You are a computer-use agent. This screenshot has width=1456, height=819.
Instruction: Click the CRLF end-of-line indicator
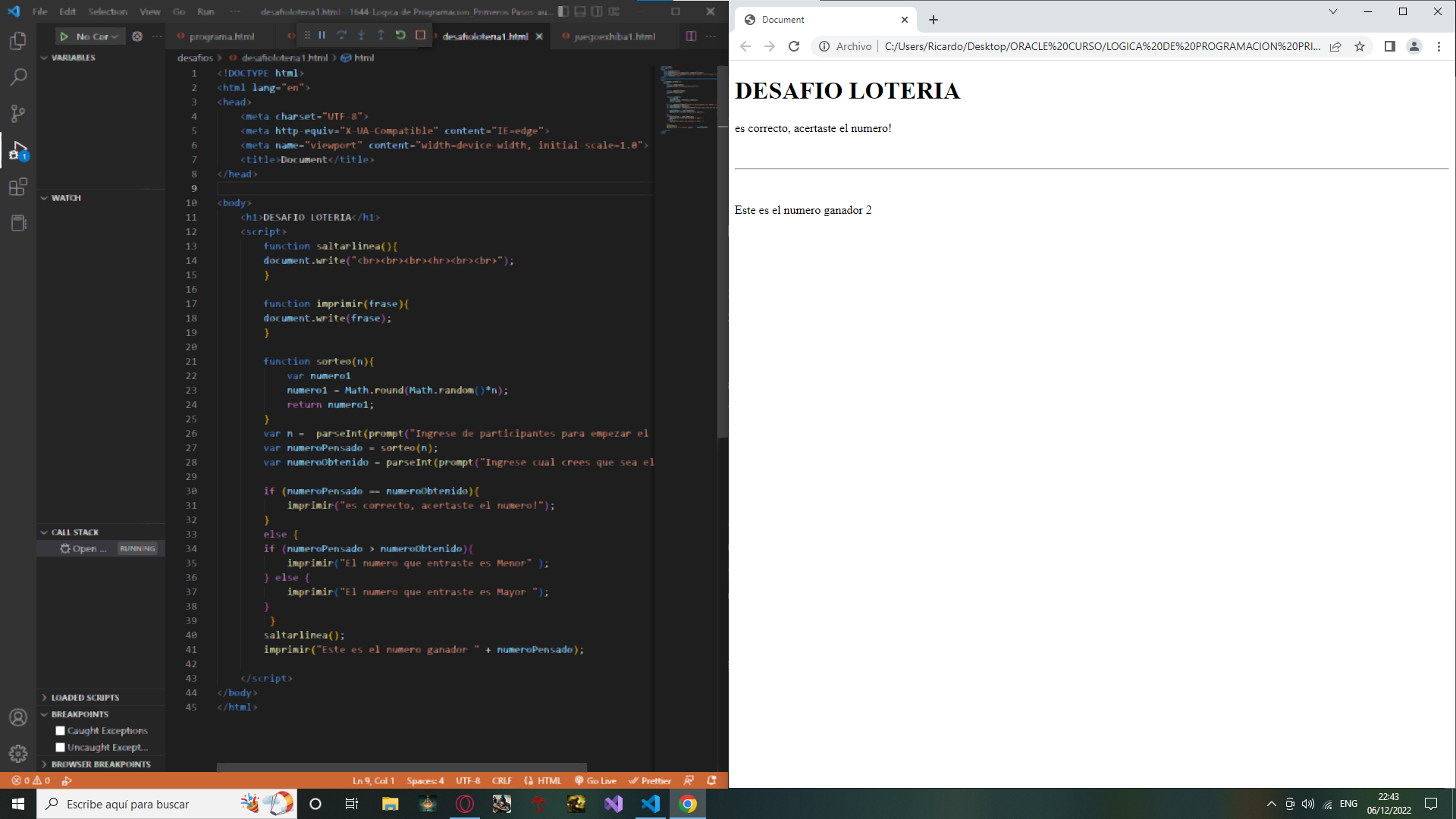click(x=502, y=780)
